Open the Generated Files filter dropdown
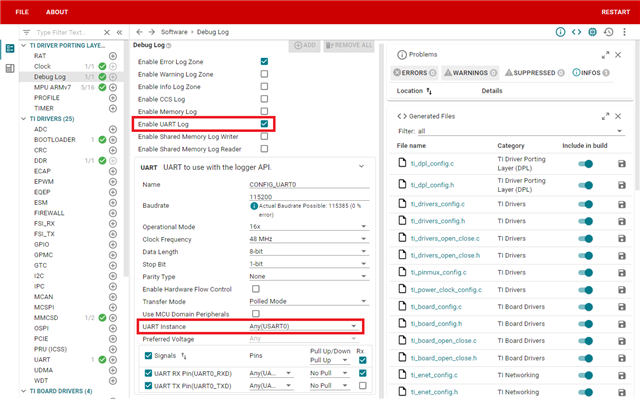 pos(520,131)
